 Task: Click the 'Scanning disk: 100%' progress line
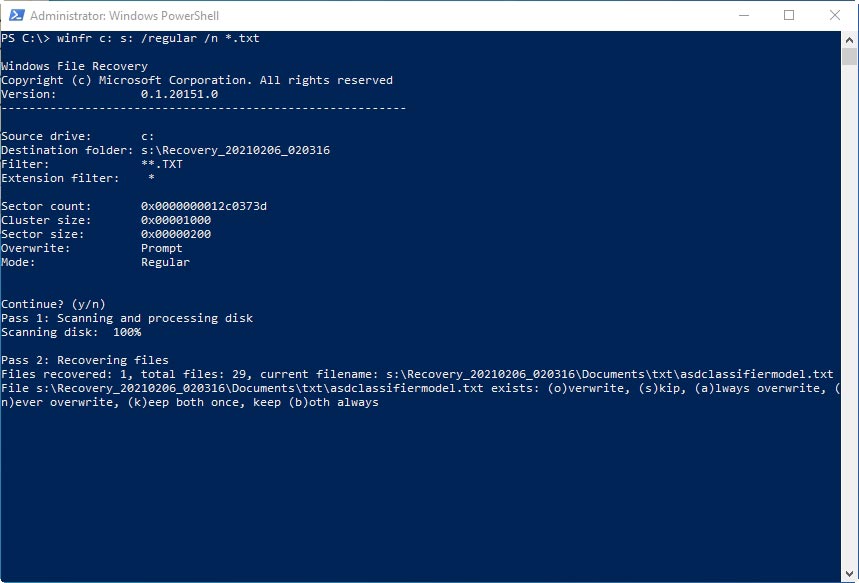click(x=71, y=332)
